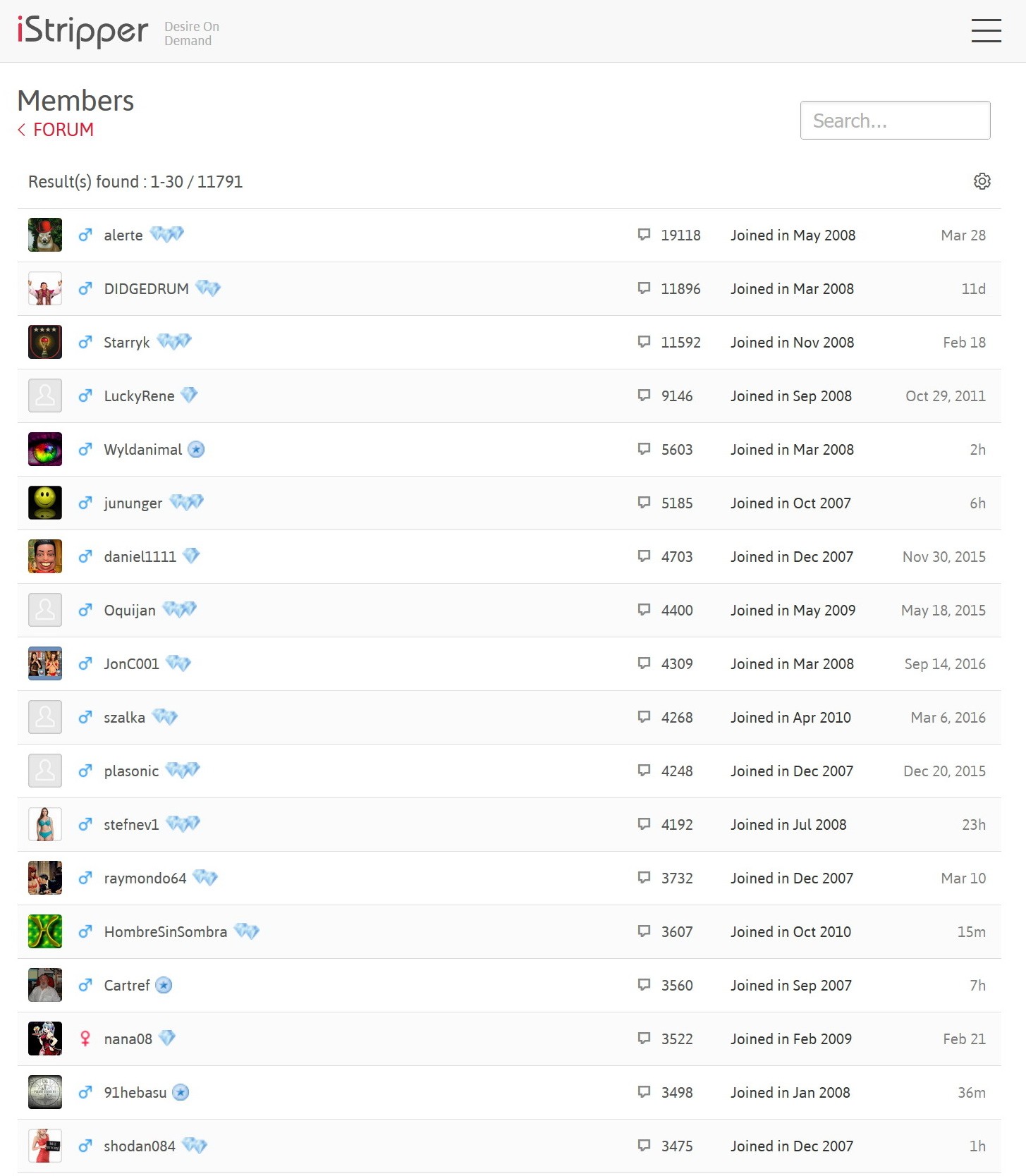The image size is (1026, 1176).
Task: Click the comment icon next to 19118
Action: pyautogui.click(x=644, y=234)
